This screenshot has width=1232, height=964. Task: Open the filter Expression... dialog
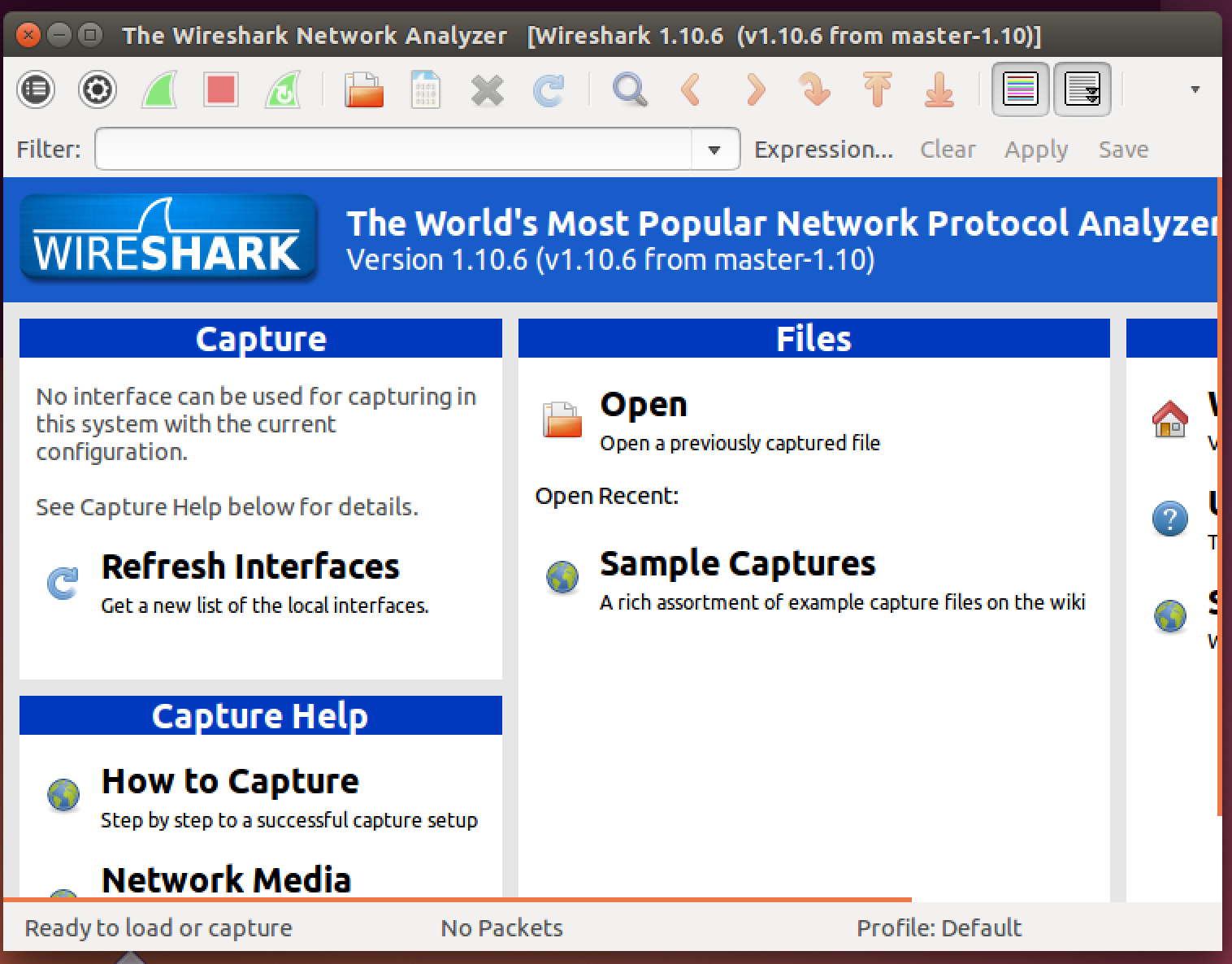click(x=823, y=150)
